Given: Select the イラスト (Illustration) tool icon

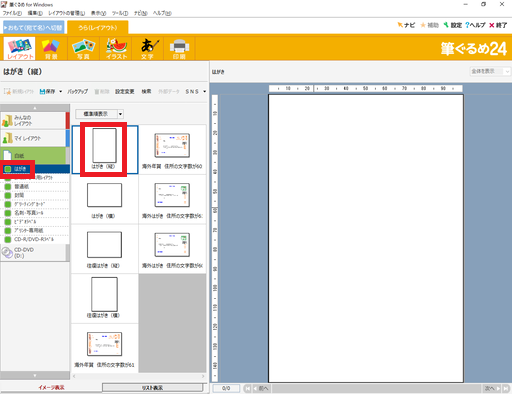Looking at the screenshot, I should tap(116, 48).
